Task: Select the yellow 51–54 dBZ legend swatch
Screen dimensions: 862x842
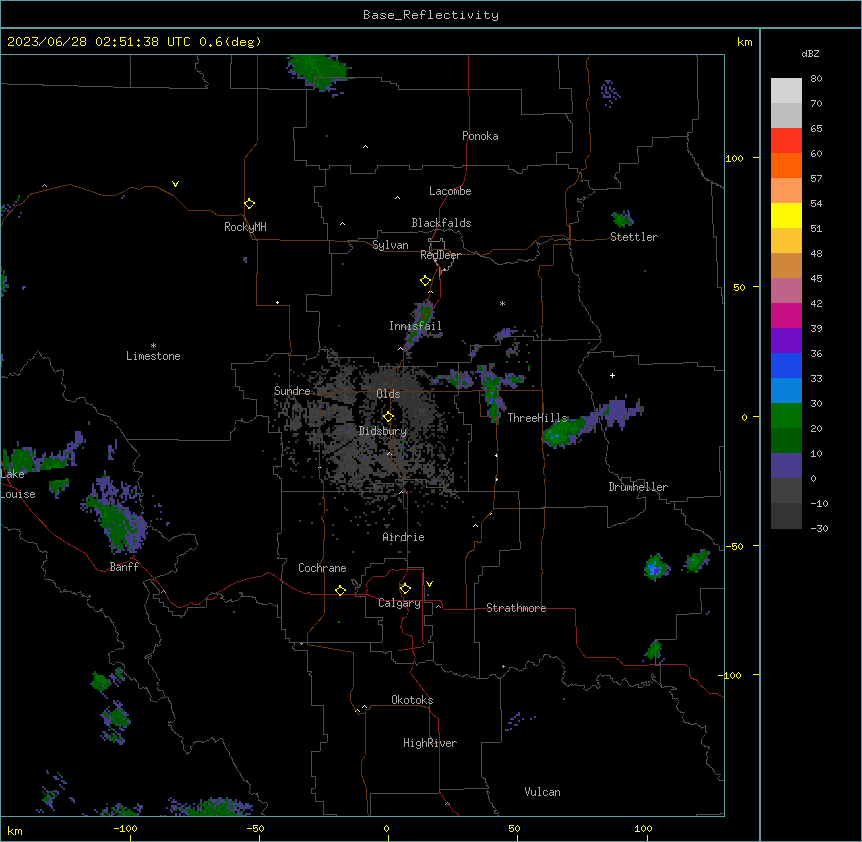Action: 786,215
